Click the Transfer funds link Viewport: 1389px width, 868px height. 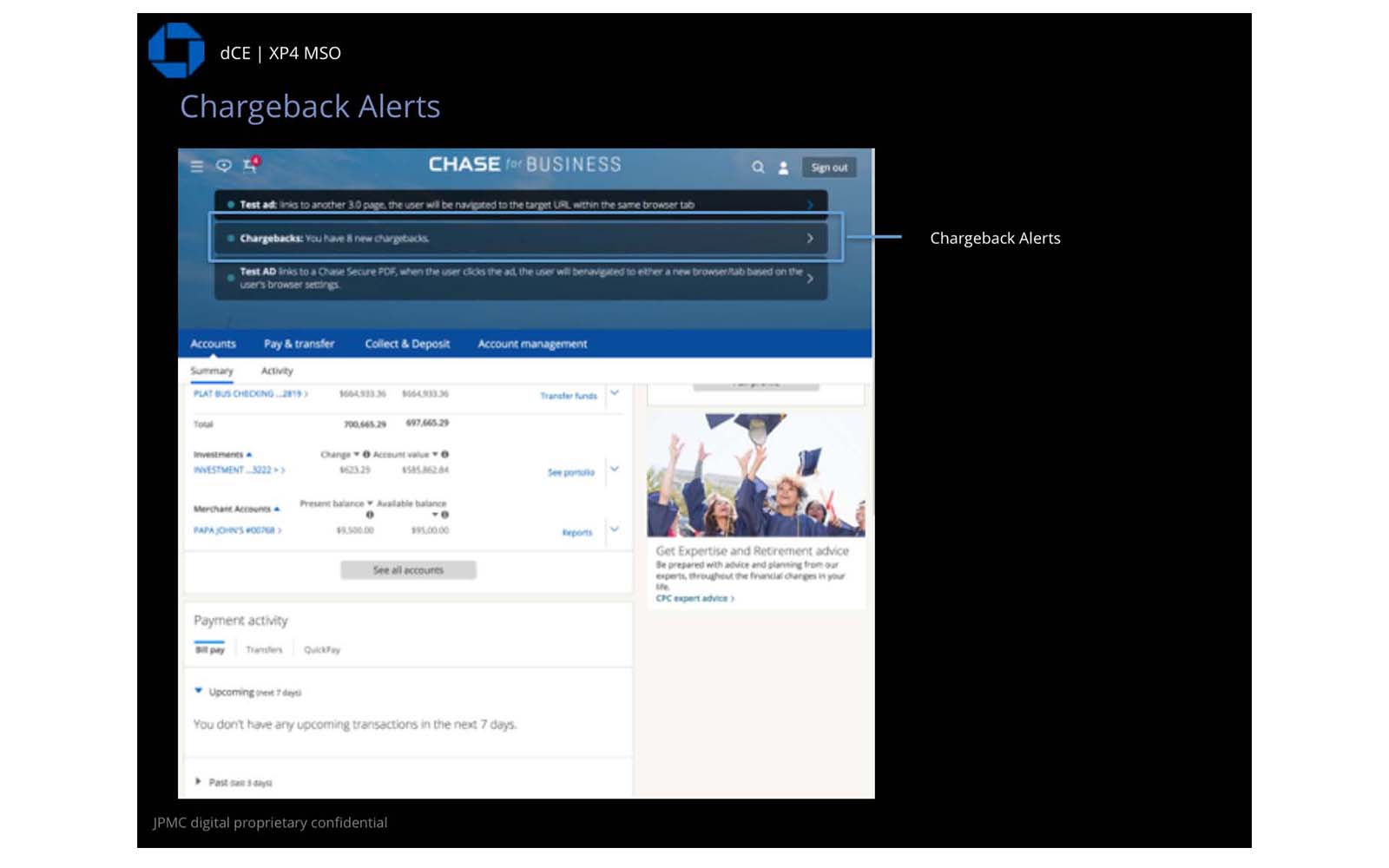click(x=569, y=396)
